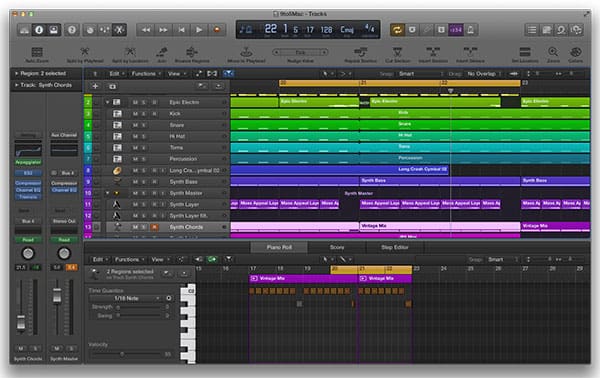Open the 1/16 Note quantize dropdown
The width and height of the screenshot is (600, 378).
pos(126,298)
